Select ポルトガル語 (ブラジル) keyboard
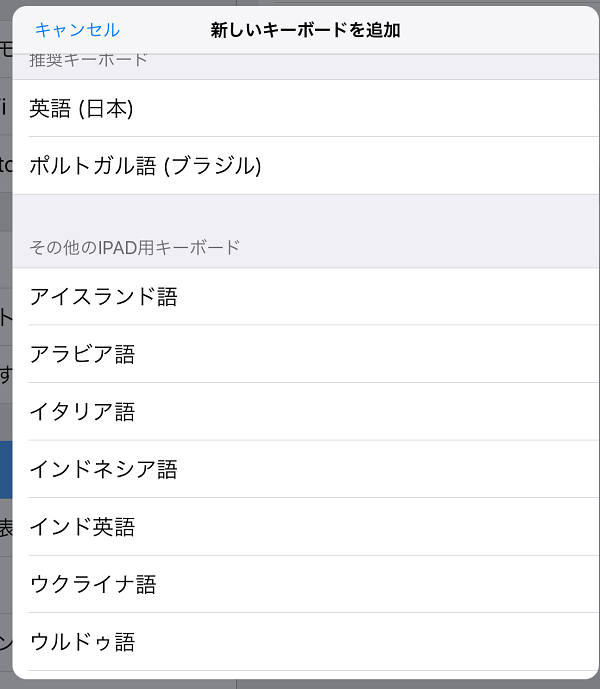 [x=306, y=166]
